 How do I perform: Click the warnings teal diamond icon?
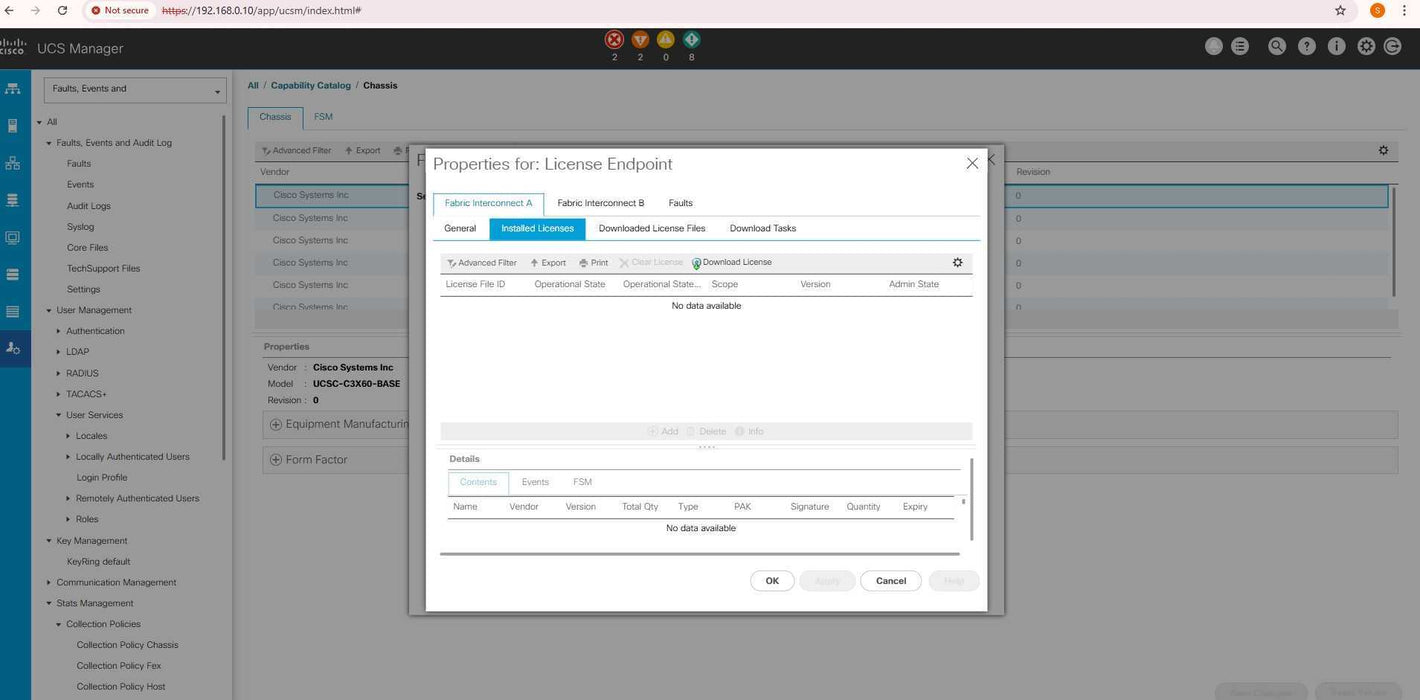[691, 40]
